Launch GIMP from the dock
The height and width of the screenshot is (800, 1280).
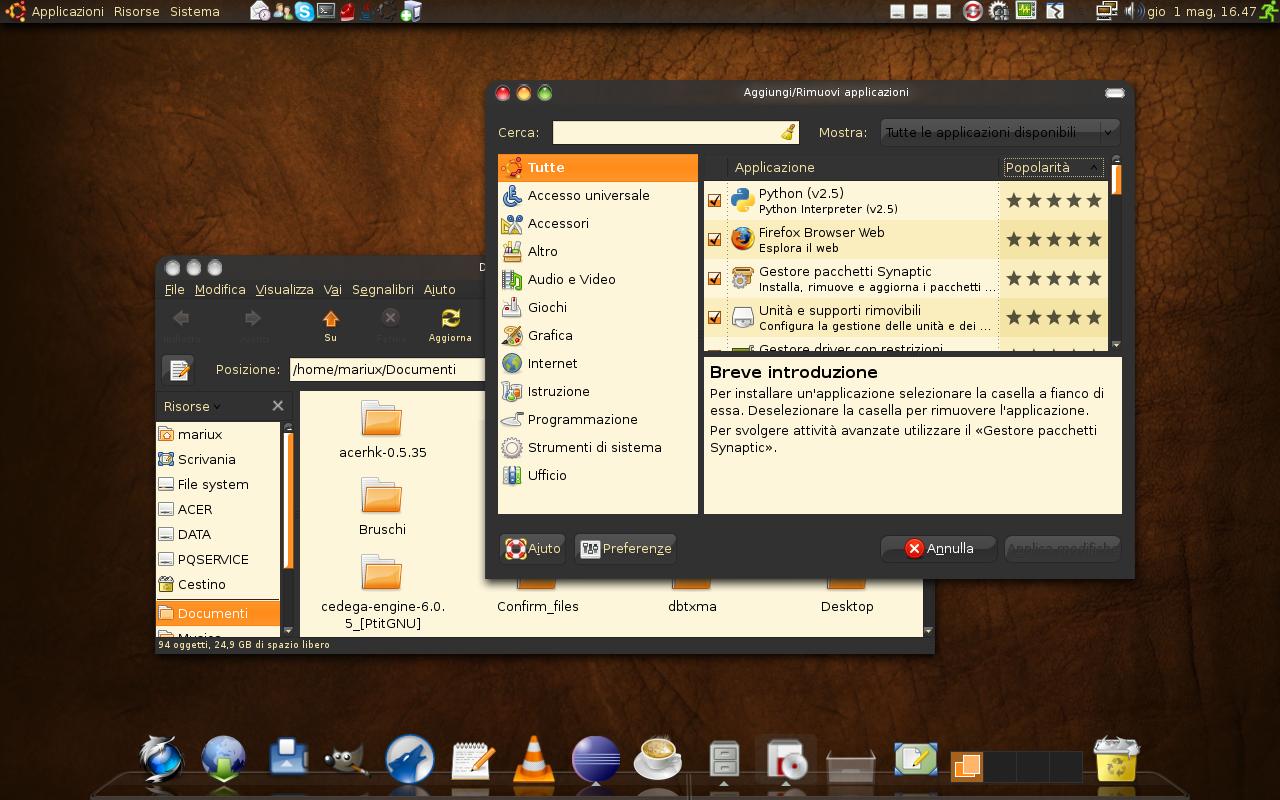pyautogui.click(x=347, y=761)
